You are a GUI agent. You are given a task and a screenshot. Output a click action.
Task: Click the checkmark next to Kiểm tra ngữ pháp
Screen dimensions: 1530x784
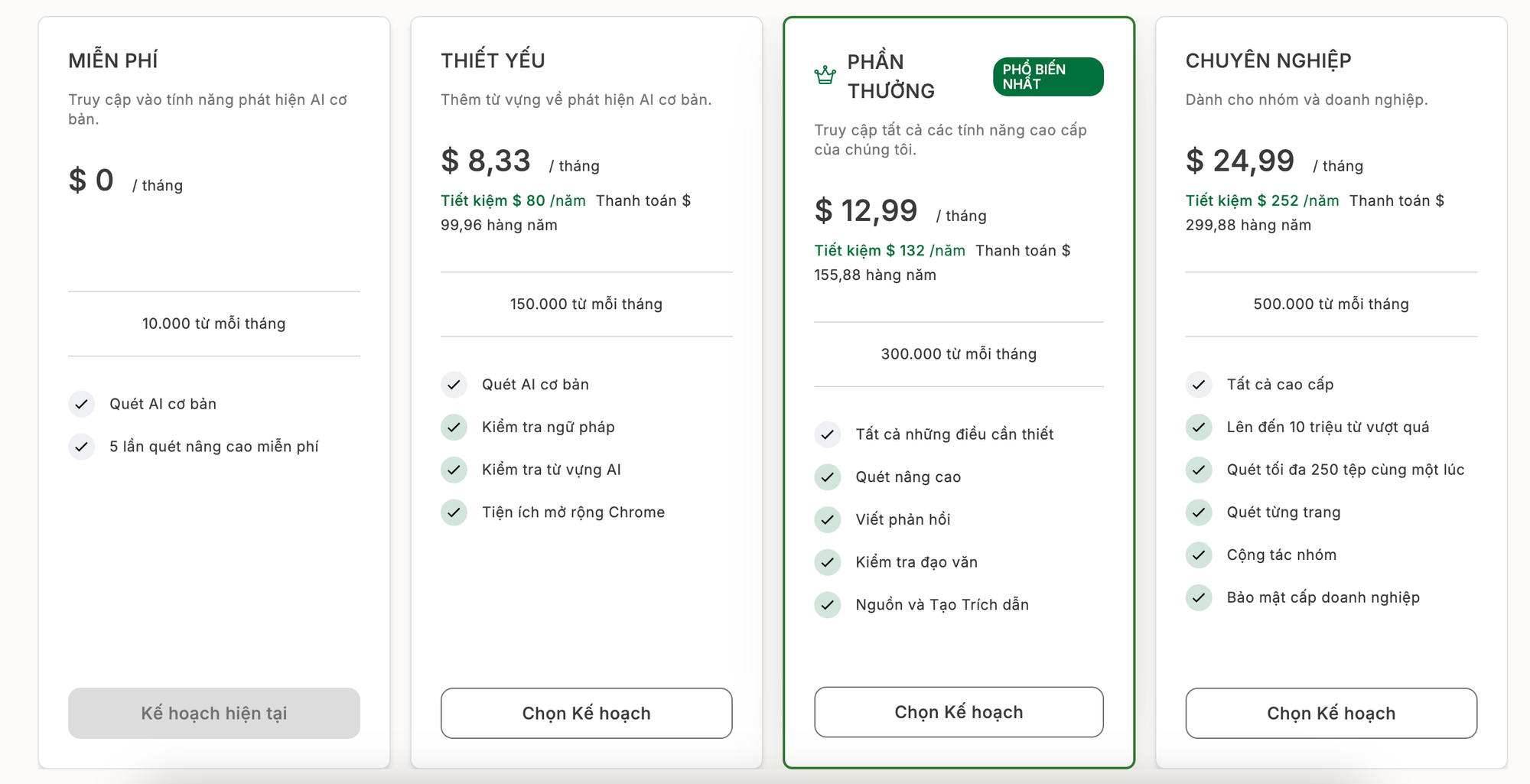coord(454,427)
